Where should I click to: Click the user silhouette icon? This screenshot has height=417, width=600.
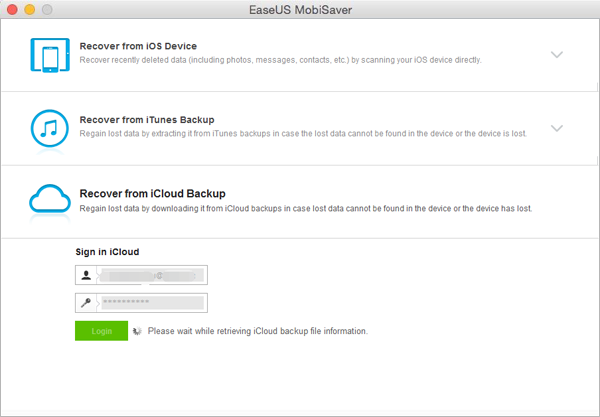tap(88, 274)
